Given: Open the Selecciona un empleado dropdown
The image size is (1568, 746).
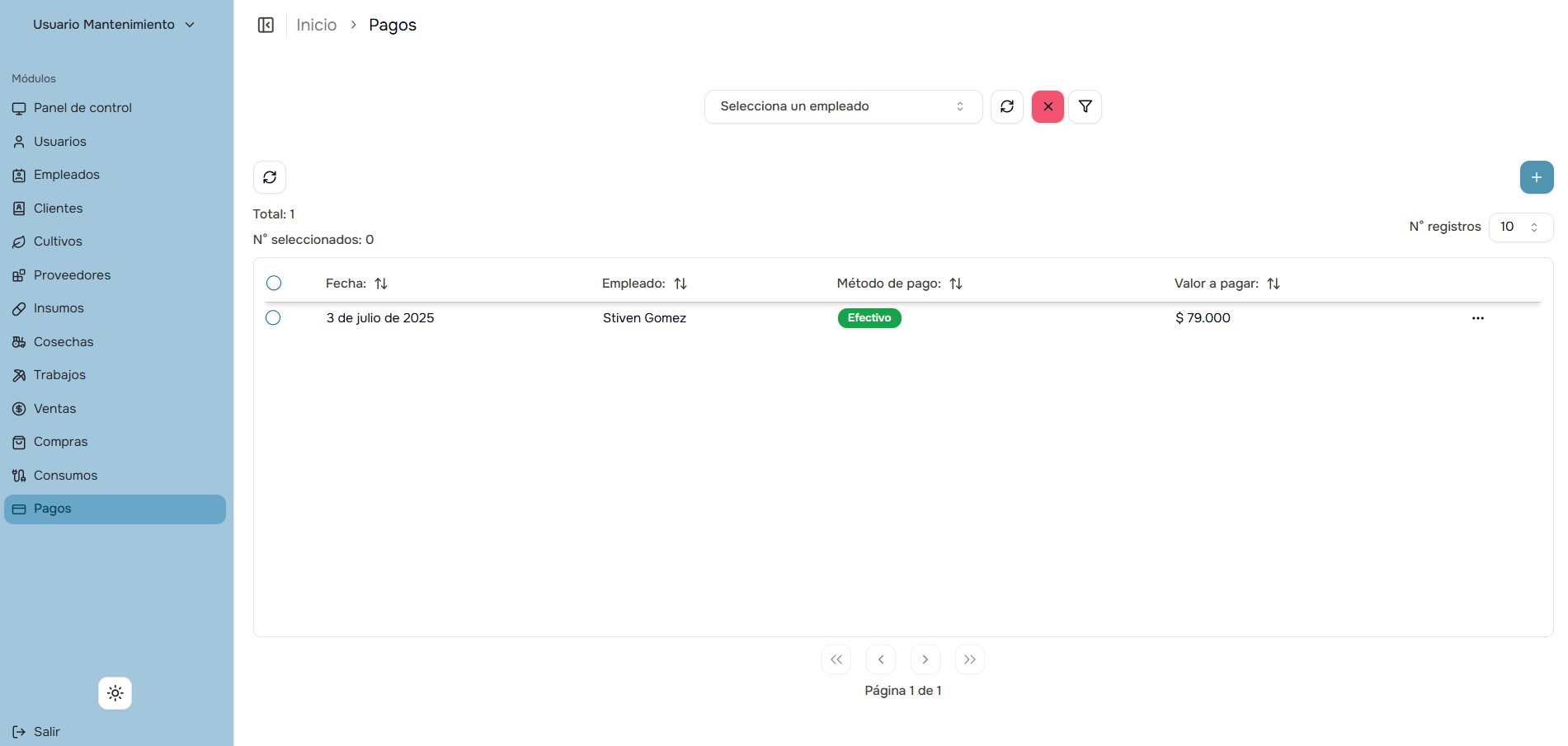Looking at the screenshot, I should click(x=842, y=106).
